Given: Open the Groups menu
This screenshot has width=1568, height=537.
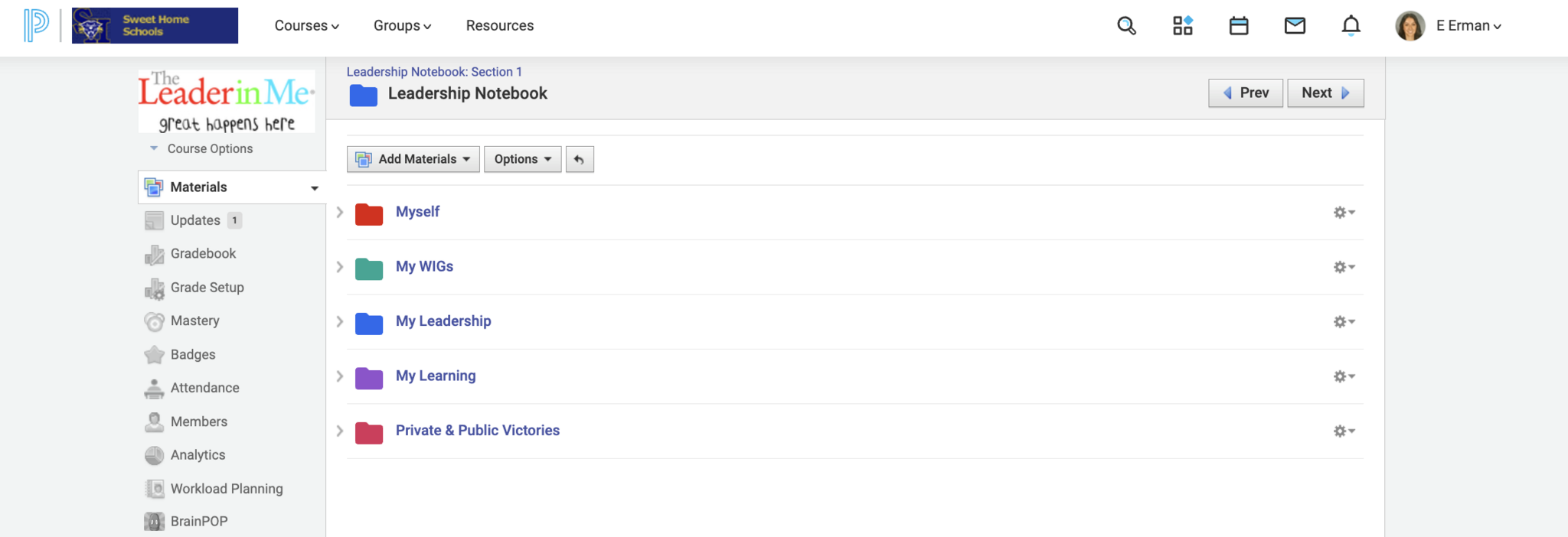Looking at the screenshot, I should point(402,26).
